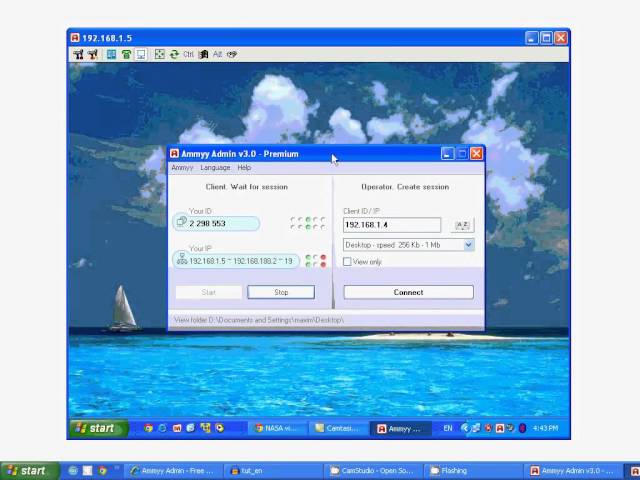Open the Ammyy menu
640x480 pixels.
(182, 168)
